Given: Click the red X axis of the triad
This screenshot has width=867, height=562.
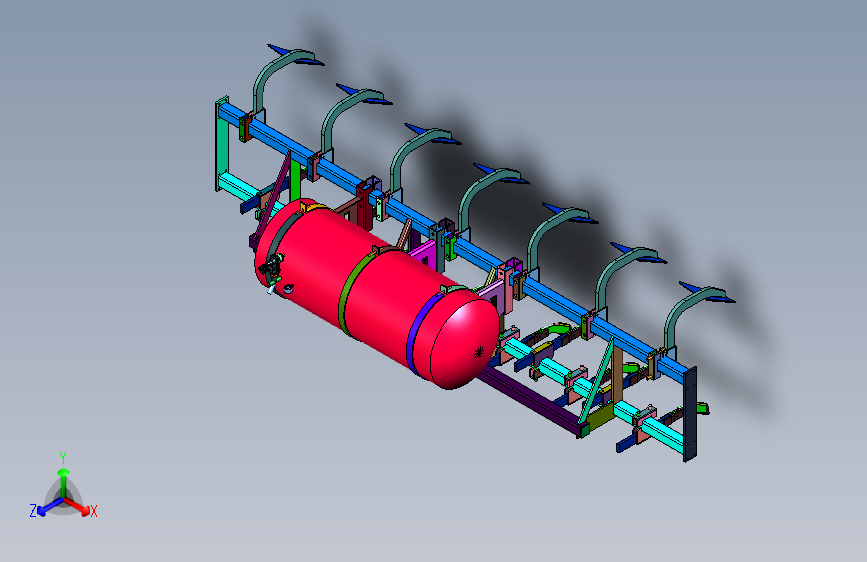Looking at the screenshot, I should pyautogui.click(x=79, y=507).
